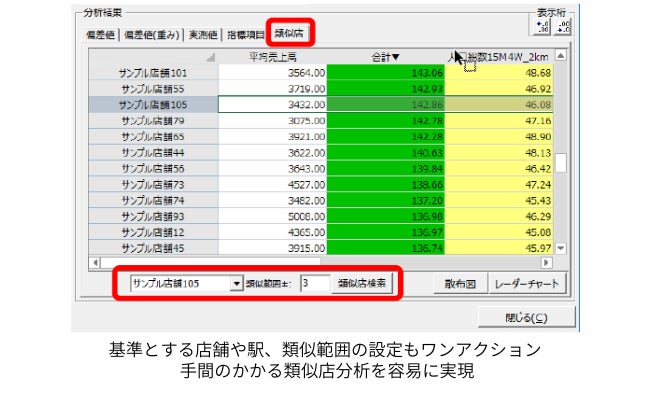The height and width of the screenshot is (400, 650).
Task: Select row サンプル店舗12
Action: 153,233
